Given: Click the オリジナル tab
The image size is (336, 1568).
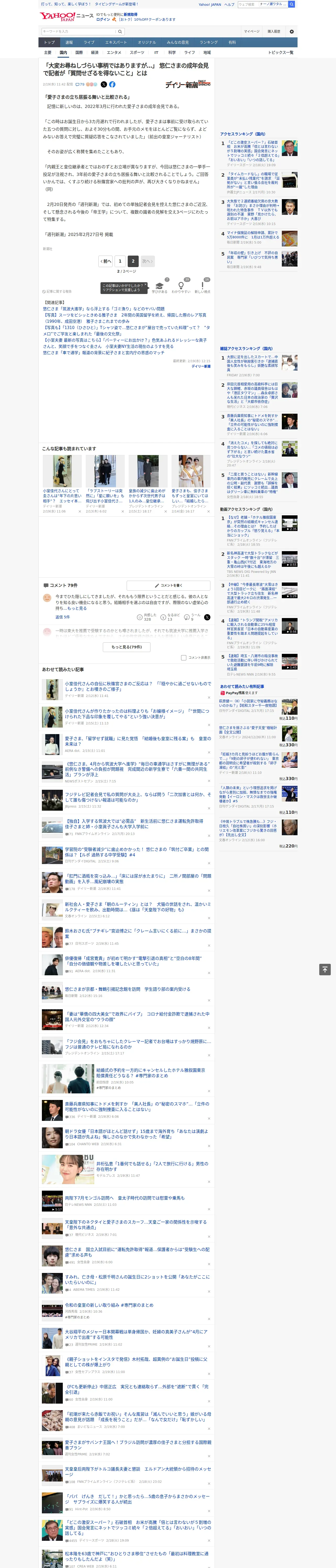Looking at the screenshot, I should click(147, 43).
